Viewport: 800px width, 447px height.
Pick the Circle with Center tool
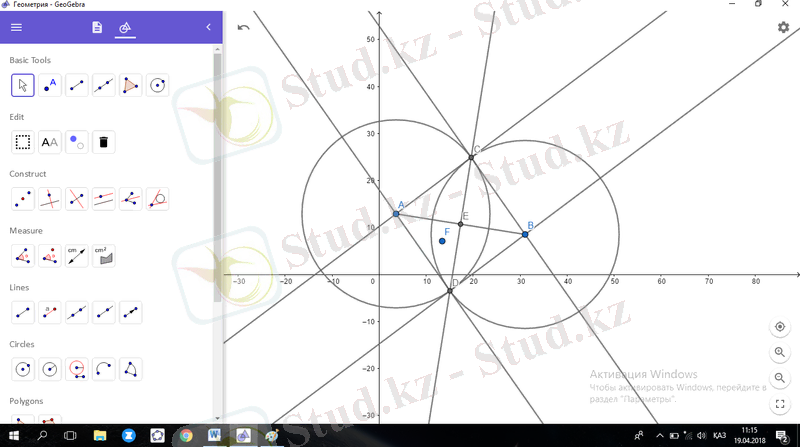(158, 85)
